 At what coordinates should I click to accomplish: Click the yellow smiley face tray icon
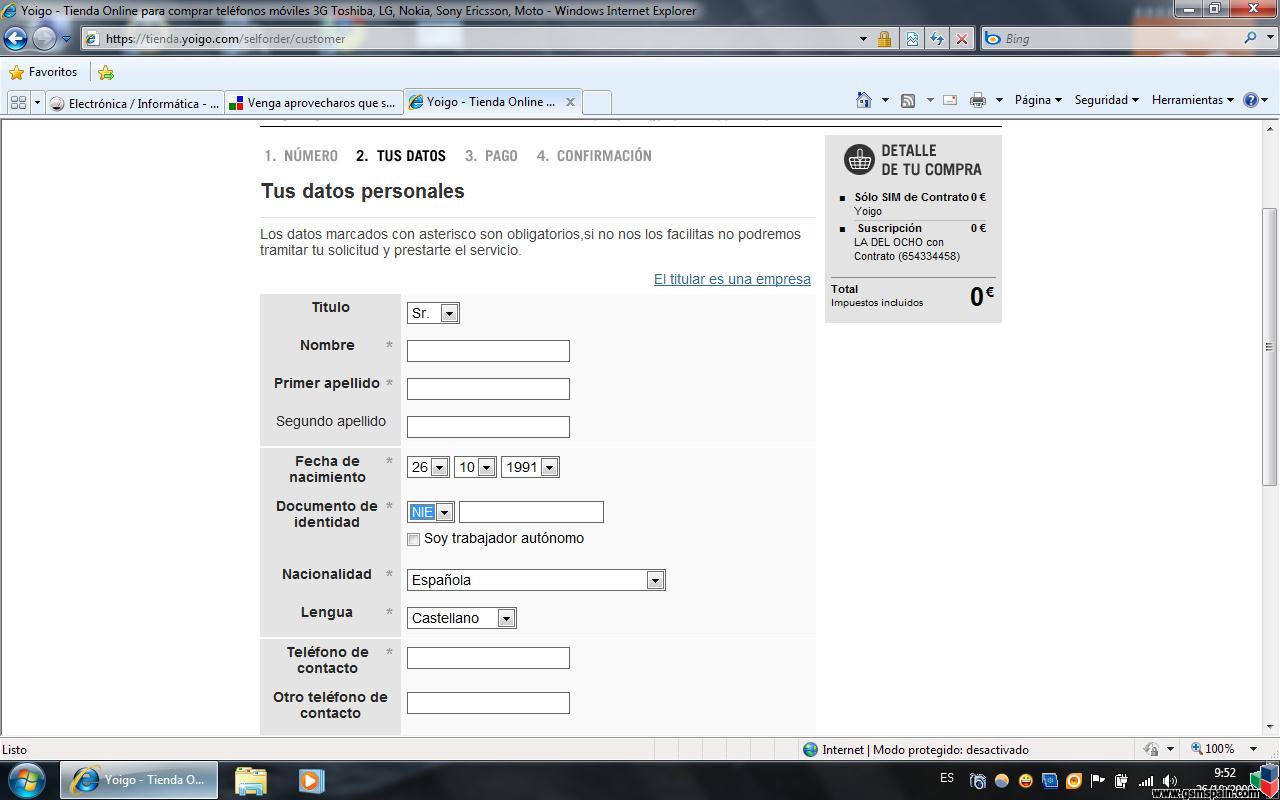click(1026, 781)
